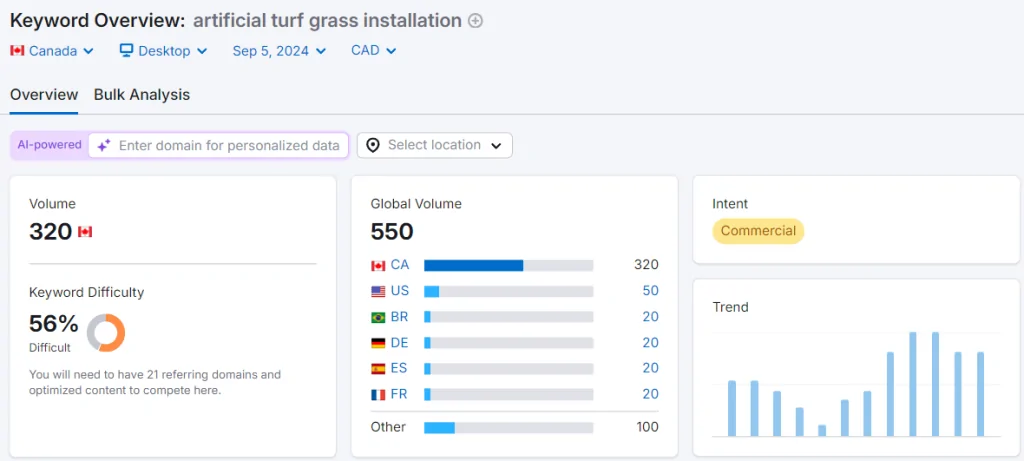The image size is (1024, 461).
Task: Click the Keyword Difficulty heading
Action: point(86,293)
